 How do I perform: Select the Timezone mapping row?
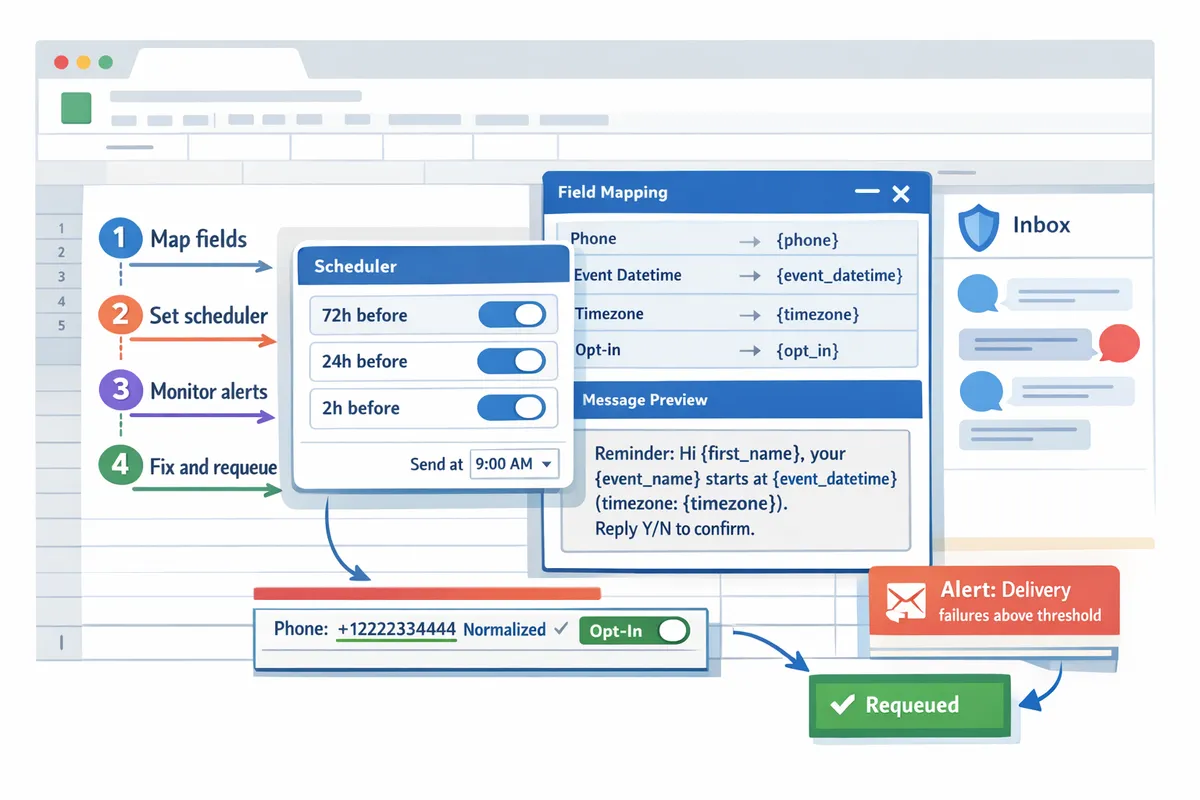pyautogui.click(x=737, y=314)
